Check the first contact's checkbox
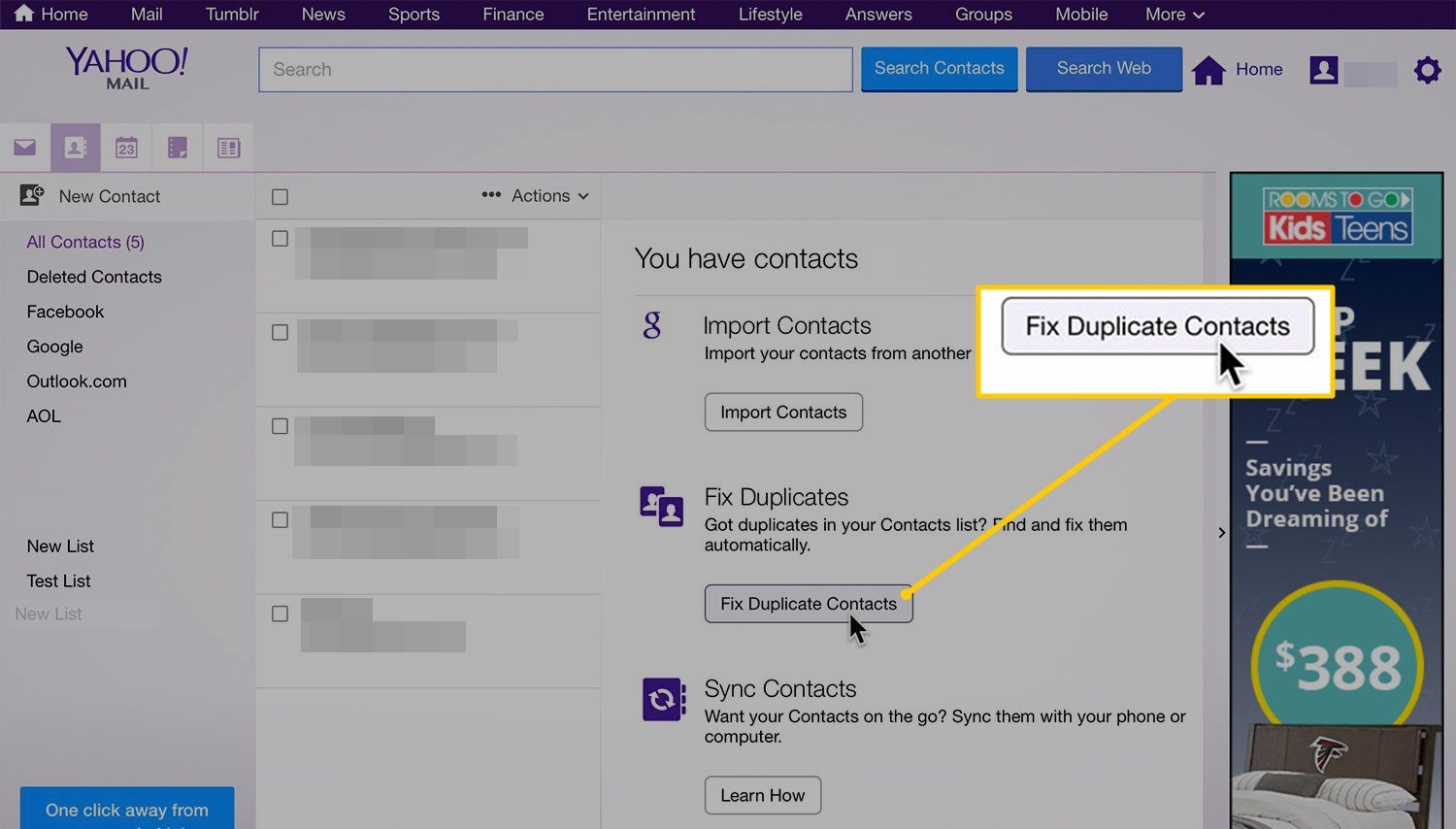 (280, 239)
